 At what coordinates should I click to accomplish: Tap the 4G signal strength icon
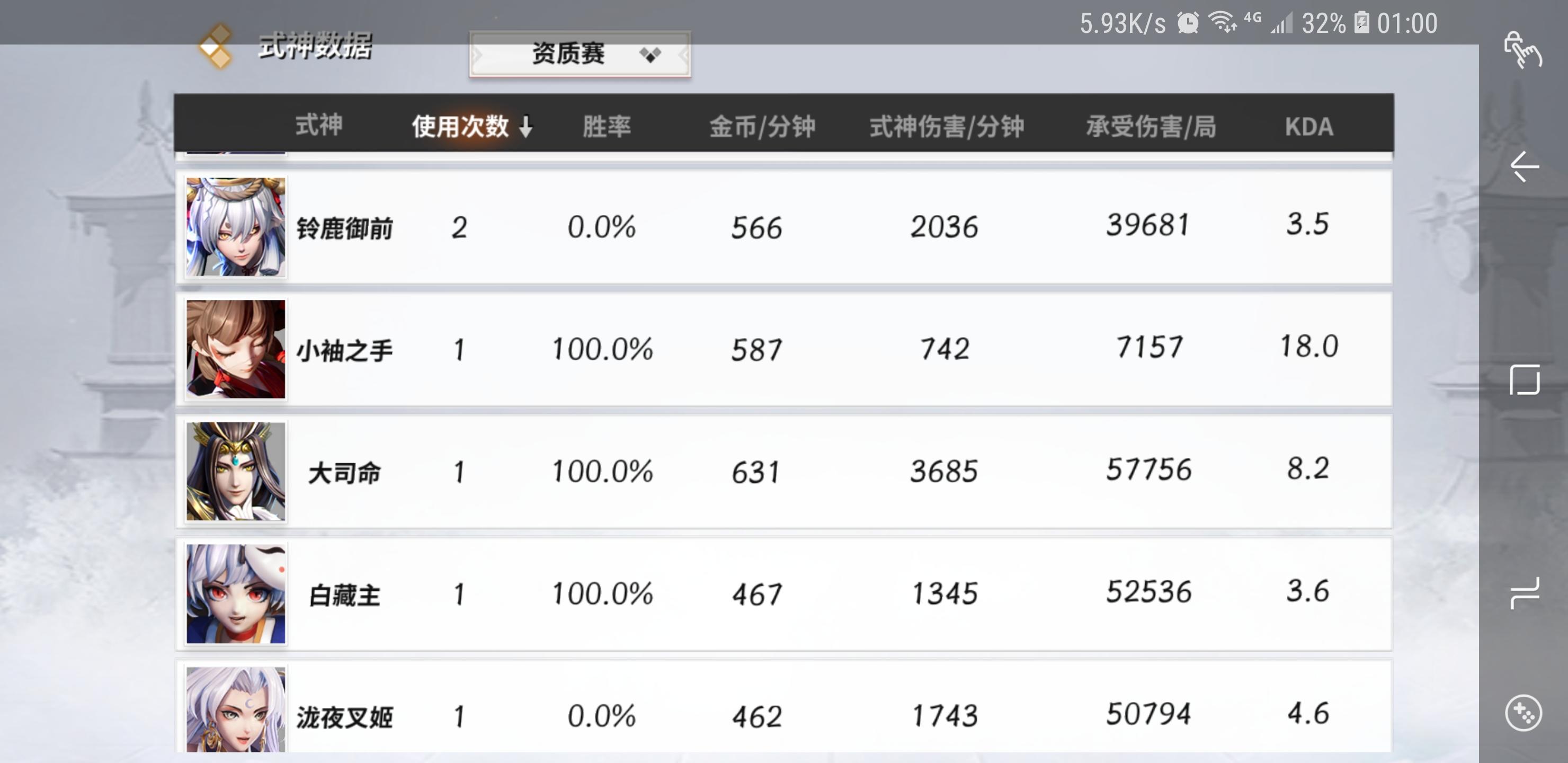[x=1282, y=24]
